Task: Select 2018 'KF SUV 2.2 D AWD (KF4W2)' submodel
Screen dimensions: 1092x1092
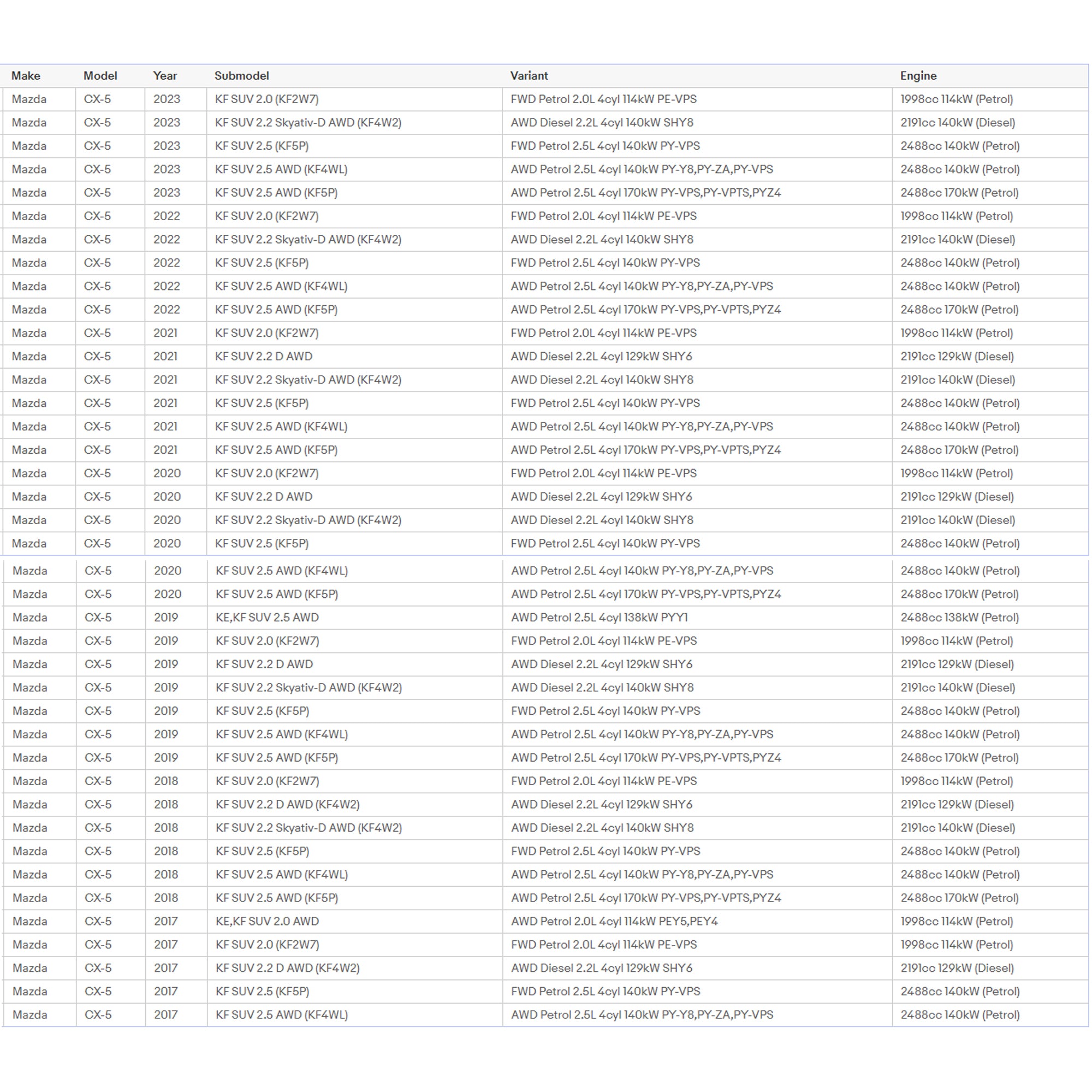Action: tap(287, 805)
